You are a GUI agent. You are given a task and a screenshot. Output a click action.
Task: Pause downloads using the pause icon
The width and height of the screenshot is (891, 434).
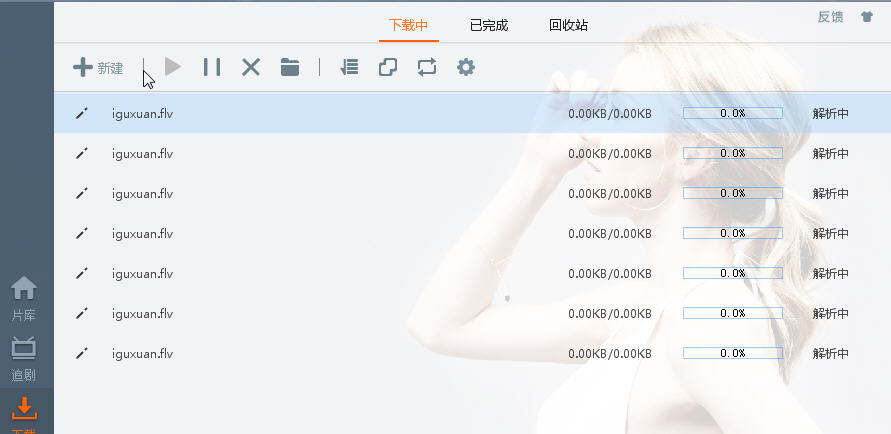click(212, 67)
